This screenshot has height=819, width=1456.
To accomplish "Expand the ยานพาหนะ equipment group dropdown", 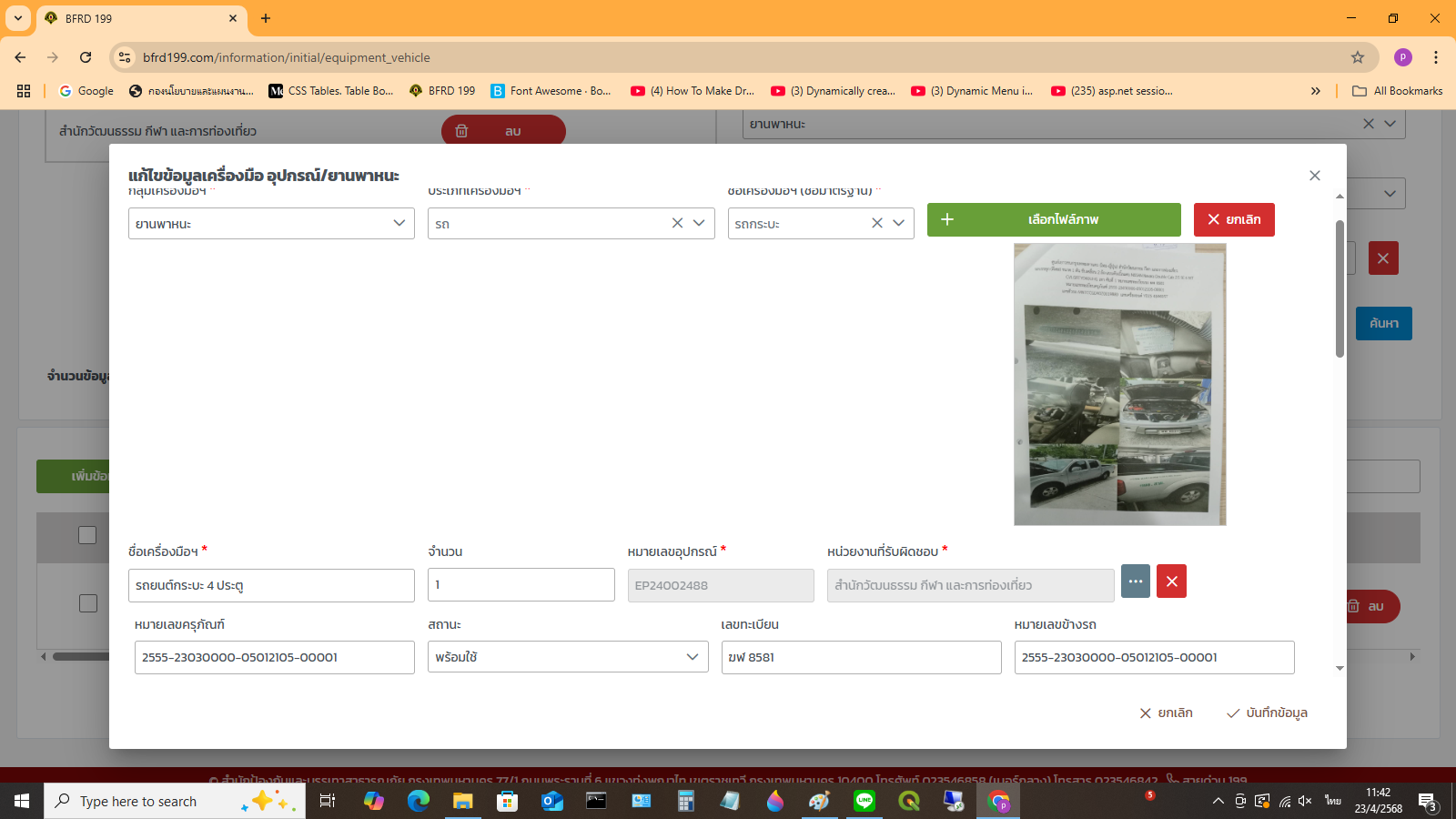I will pyautogui.click(x=399, y=223).
